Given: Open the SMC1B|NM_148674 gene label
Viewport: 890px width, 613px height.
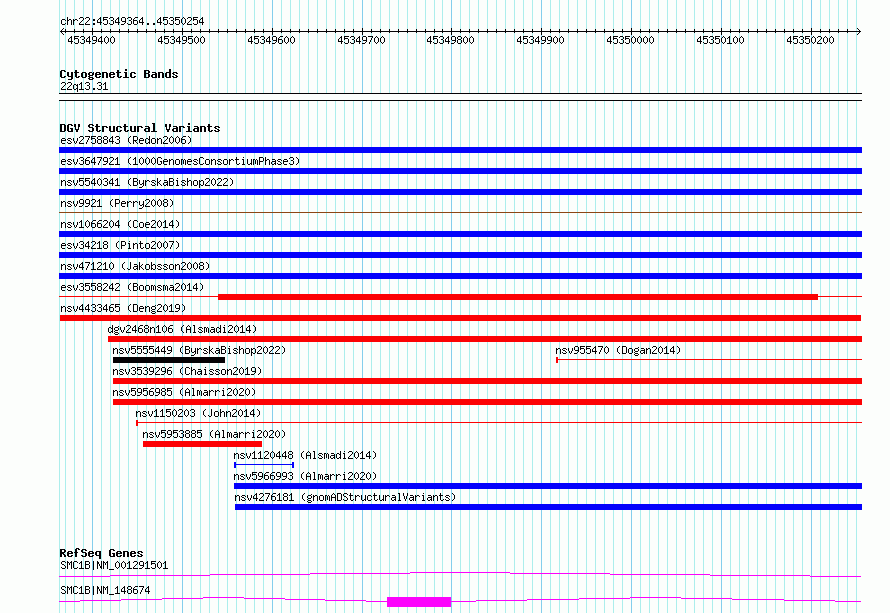Looking at the screenshot, I should pyautogui.click(x=105, y=590).
